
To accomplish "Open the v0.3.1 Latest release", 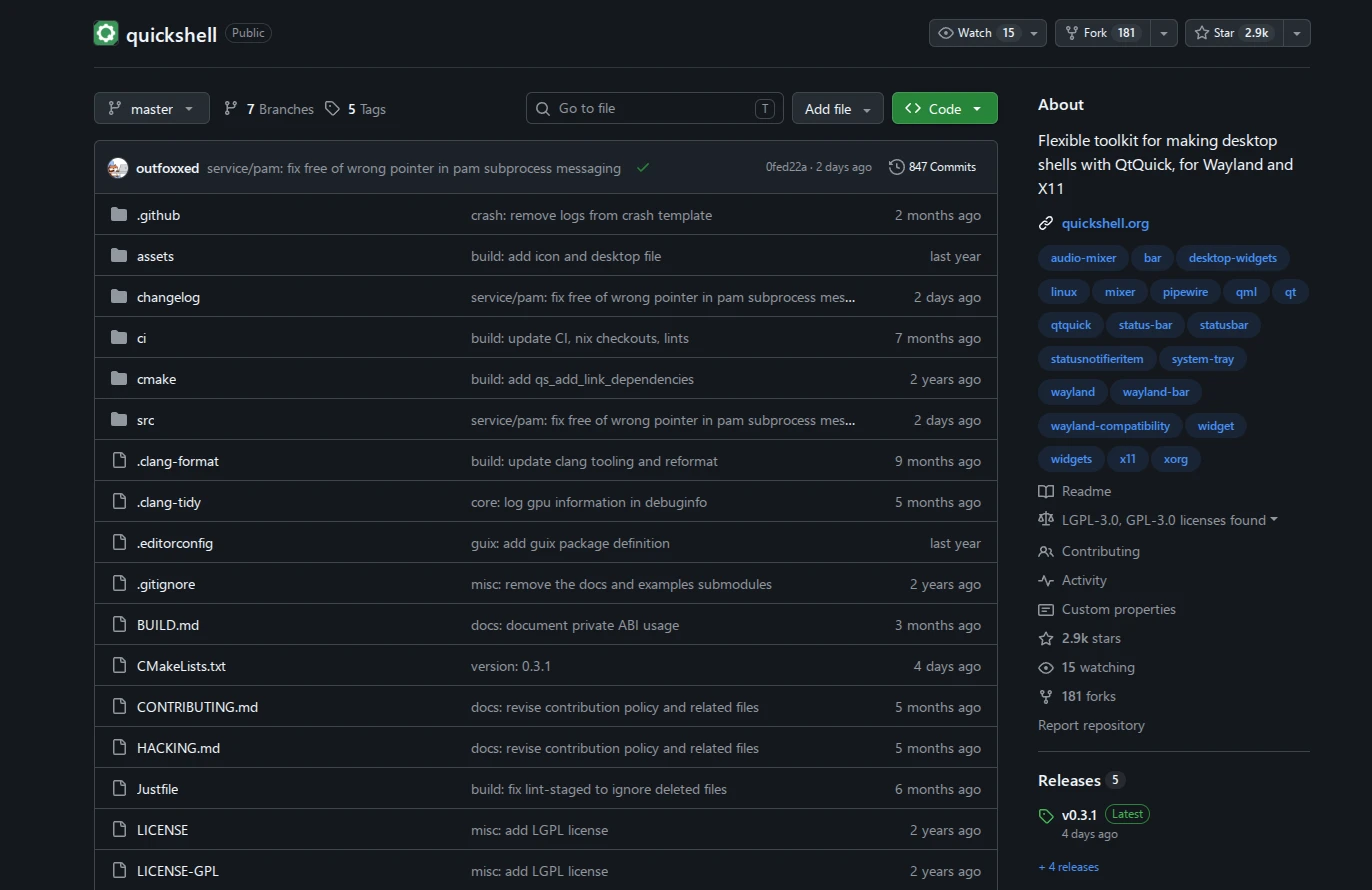I will 1079,814.
